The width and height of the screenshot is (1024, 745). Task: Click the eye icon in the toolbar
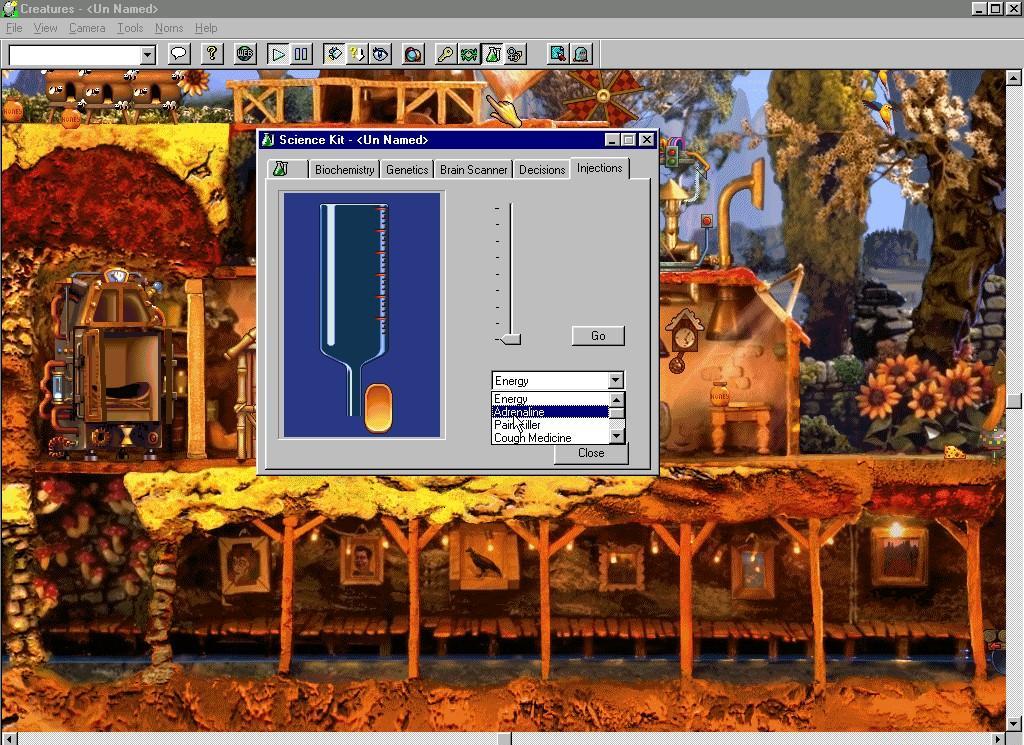click(381, 54)
